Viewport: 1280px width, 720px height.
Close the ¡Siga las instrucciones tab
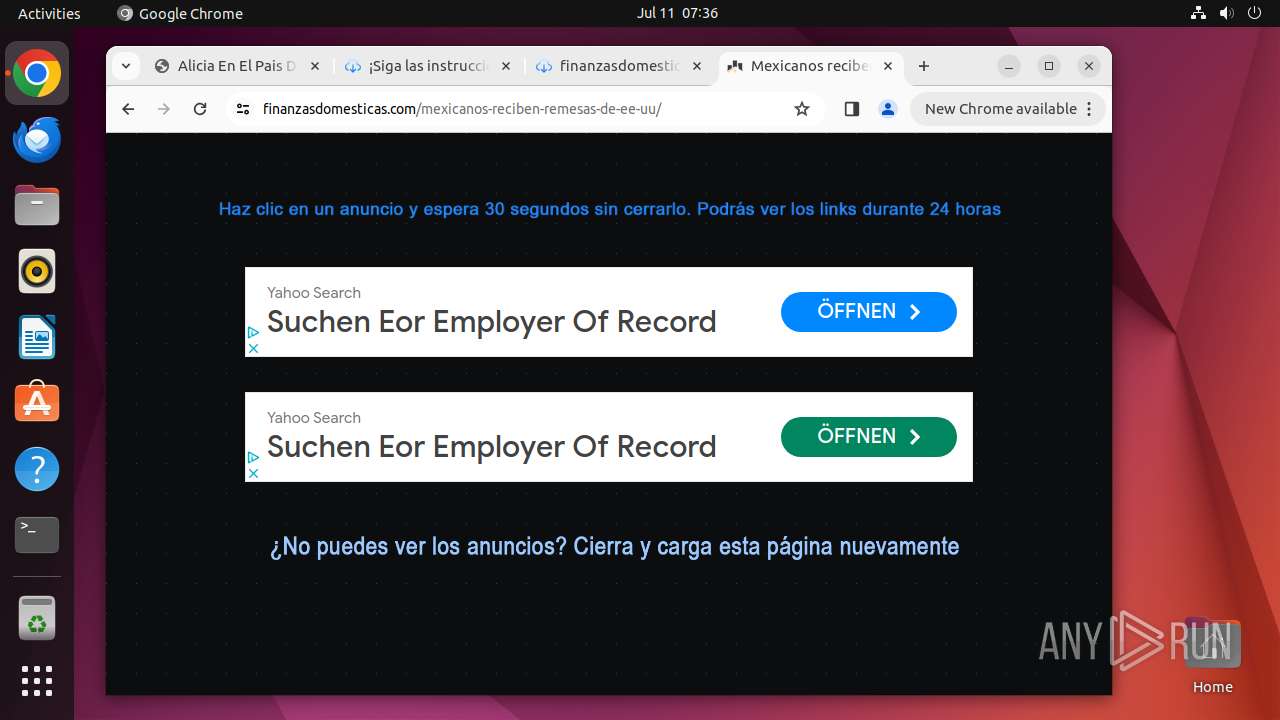click(x=505, y=66)
